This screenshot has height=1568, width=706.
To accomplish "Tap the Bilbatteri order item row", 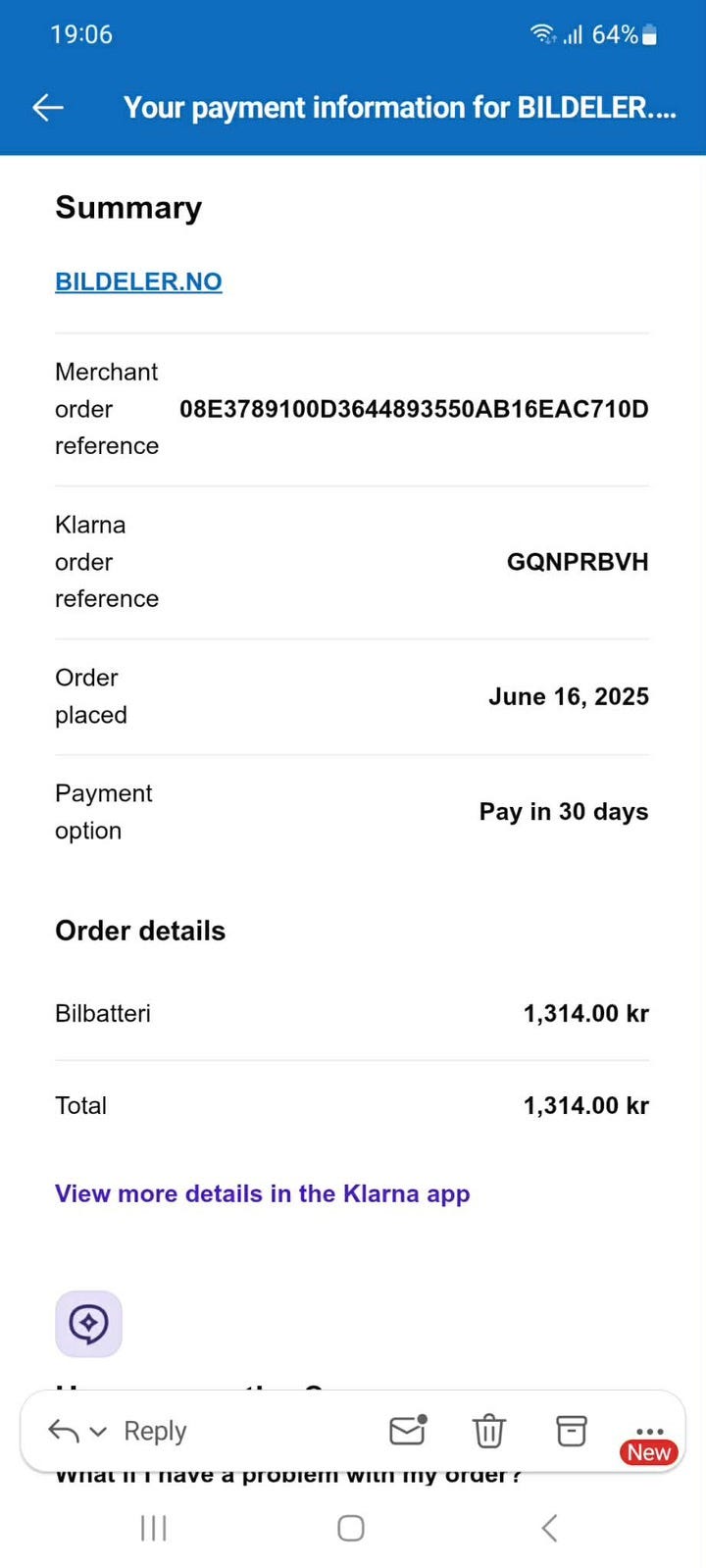I will (x=352, y=1014).
